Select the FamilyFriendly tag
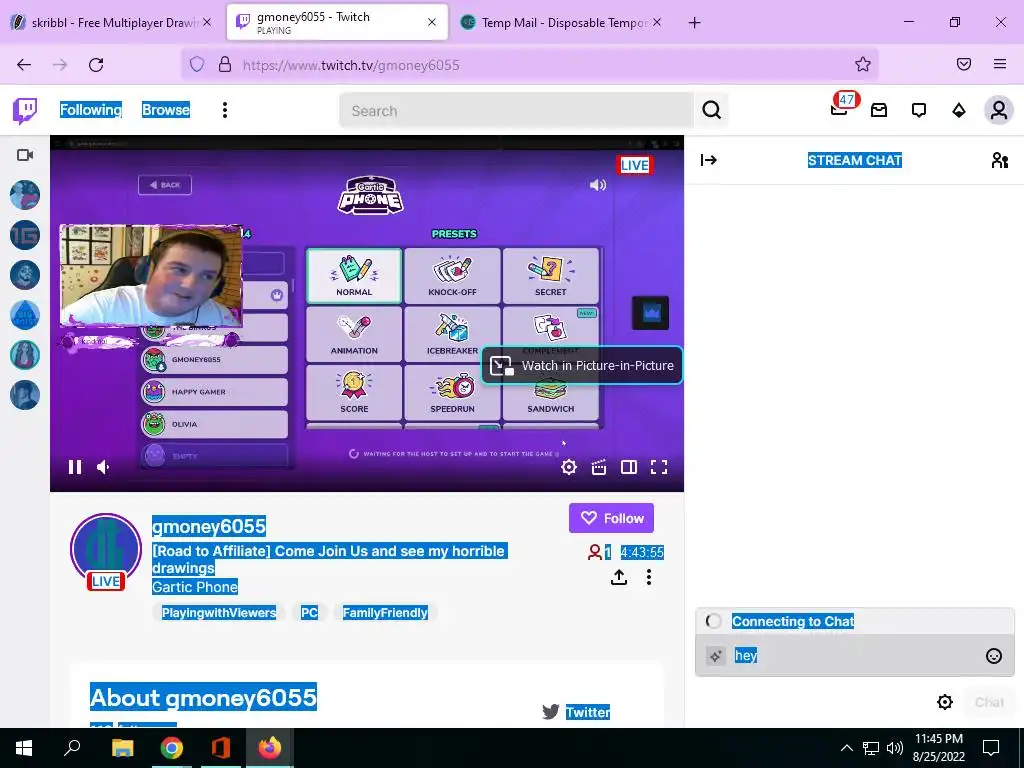The width and height of the screenshot is (1024, 768). [x=385, y=613]
